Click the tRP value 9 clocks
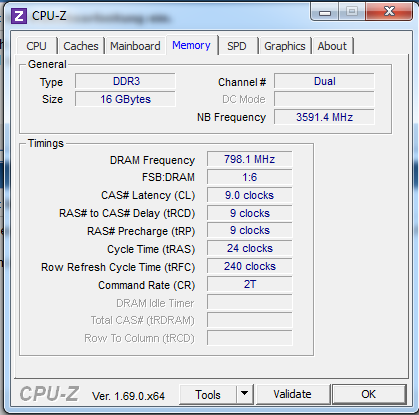The width and height of the screenshot is (419, 415). pos(250,230)
